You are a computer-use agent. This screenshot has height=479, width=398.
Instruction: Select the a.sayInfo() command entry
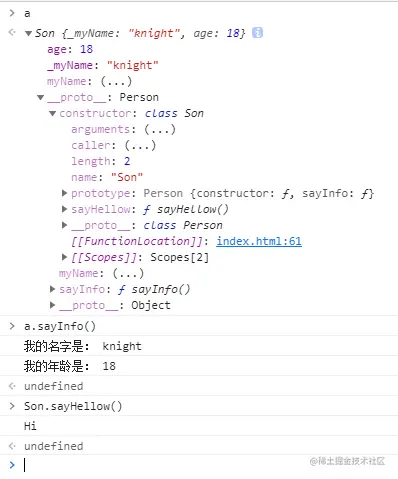(60, 326)
